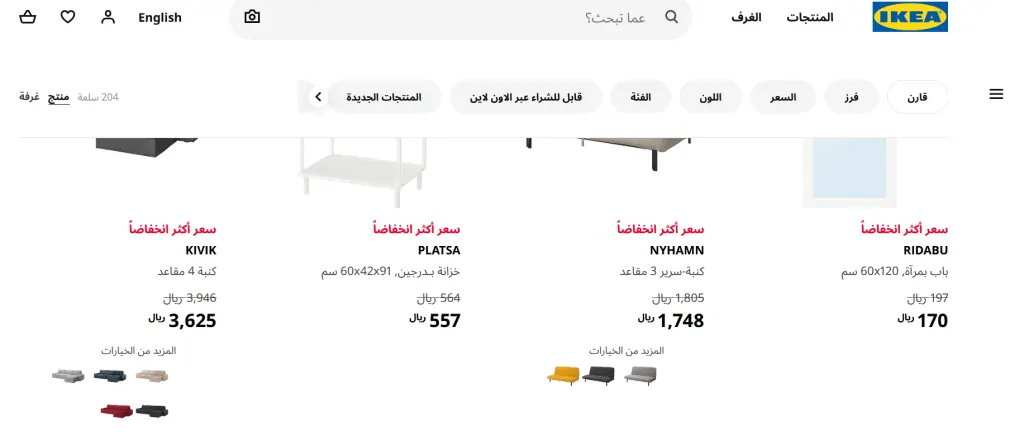This screenshot has width=1024, height=445.
Task: Click the magnifier search icon
Action: click(671, 17)
